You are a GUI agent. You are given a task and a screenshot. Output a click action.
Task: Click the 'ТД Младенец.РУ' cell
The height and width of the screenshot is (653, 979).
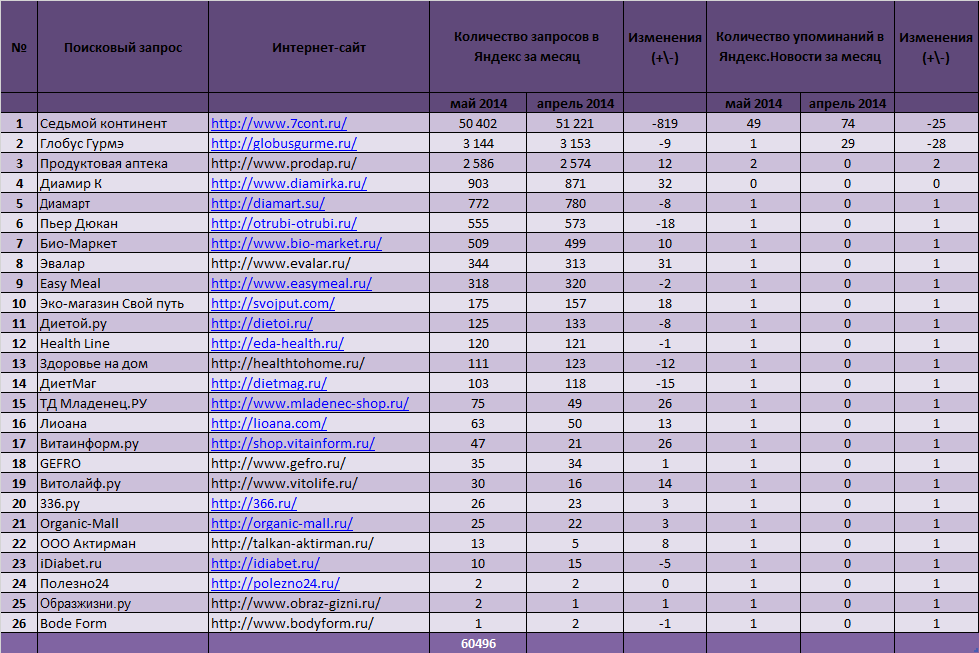(x=123, y=403)
